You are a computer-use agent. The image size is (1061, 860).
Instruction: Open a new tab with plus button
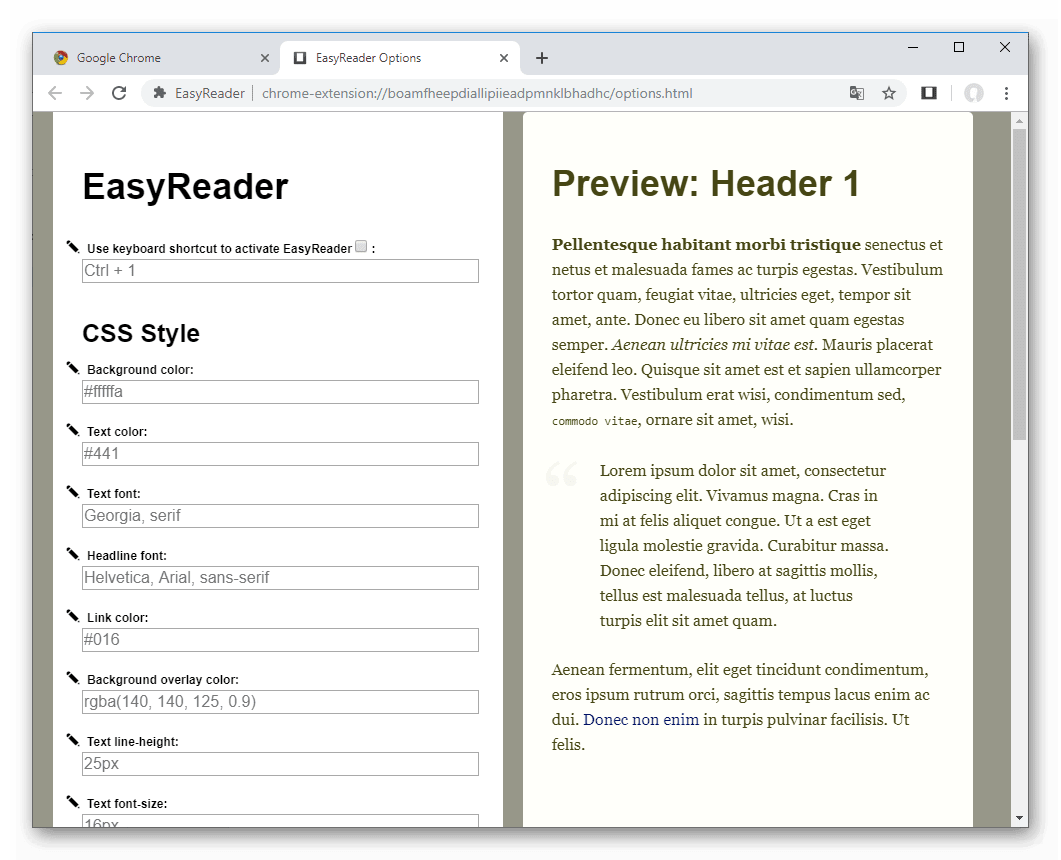coord(542,58)
